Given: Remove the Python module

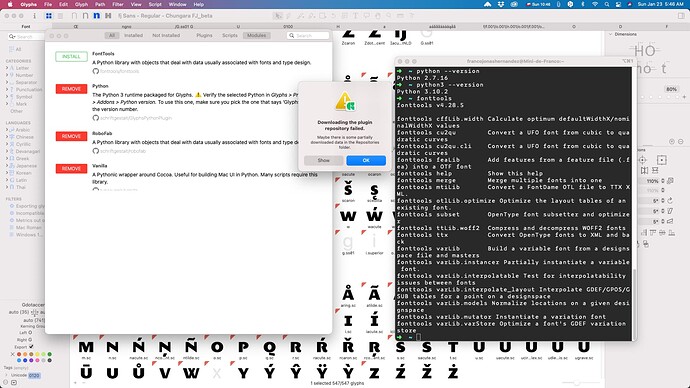Looking at the screenshot, I should [71, 89].
